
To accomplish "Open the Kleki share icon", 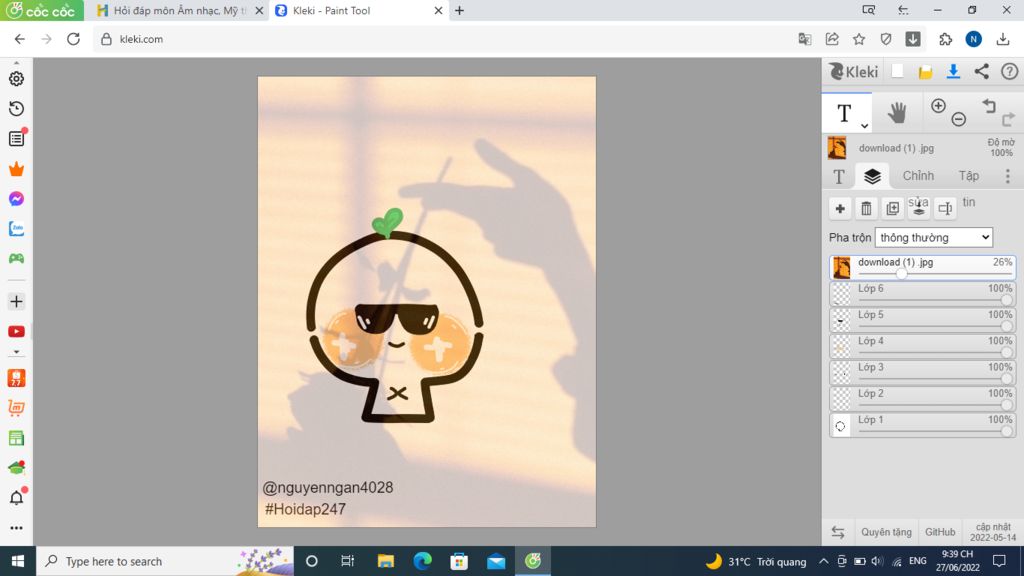I will point(982,72).
